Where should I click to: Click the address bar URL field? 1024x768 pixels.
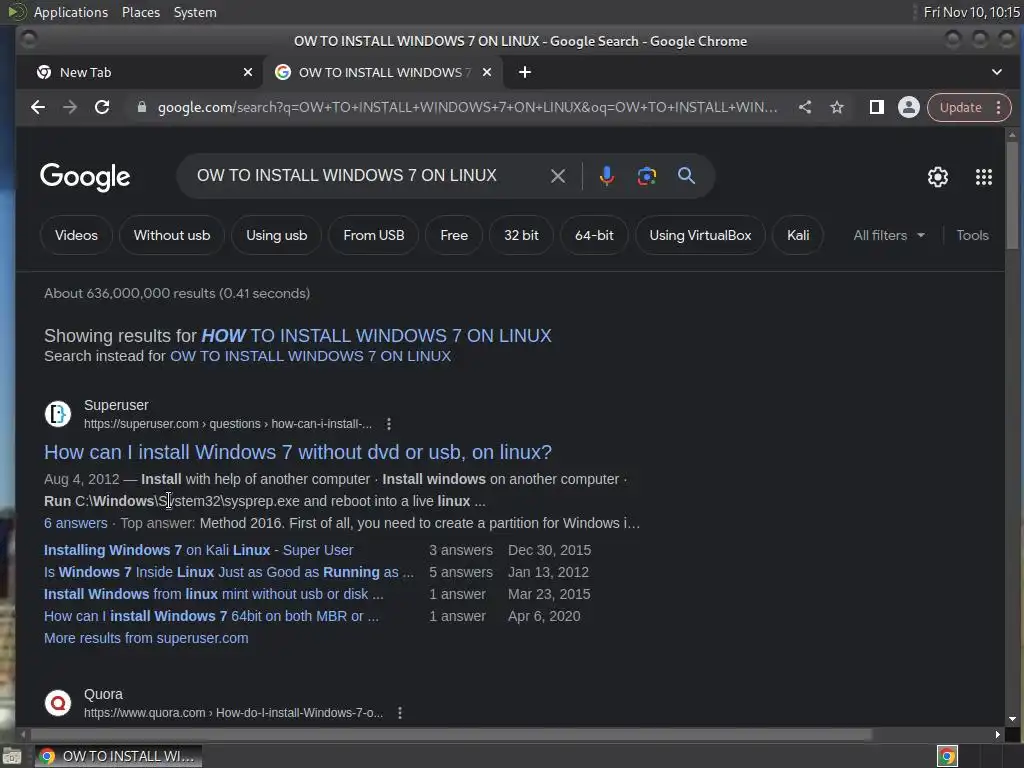[468, 107]
